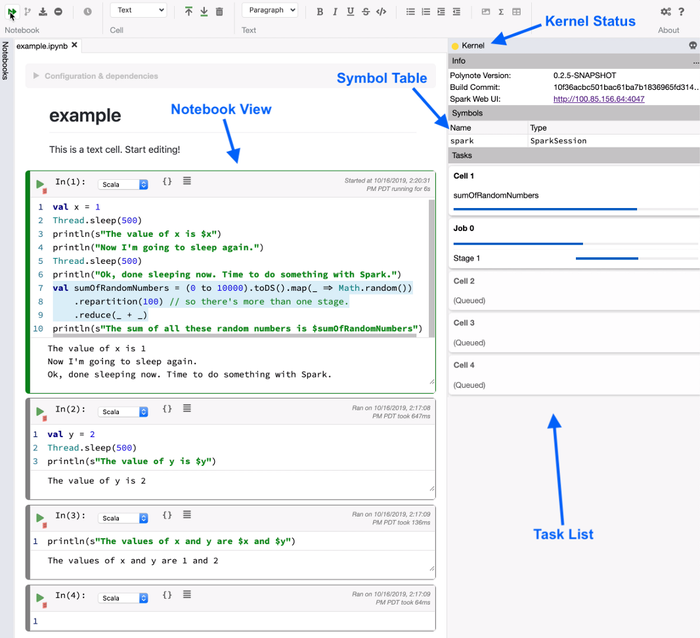Toggle code braces icon on cell In(2)

[x=167, y=409]
